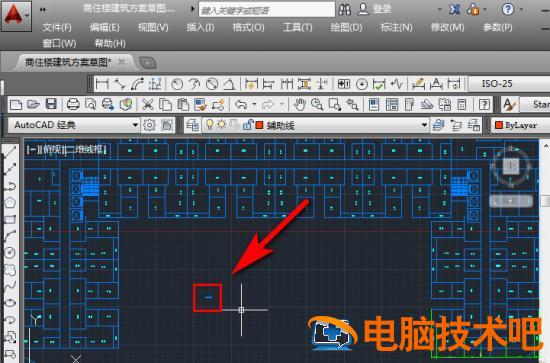Toggle layer on/off light bulb

209,125
